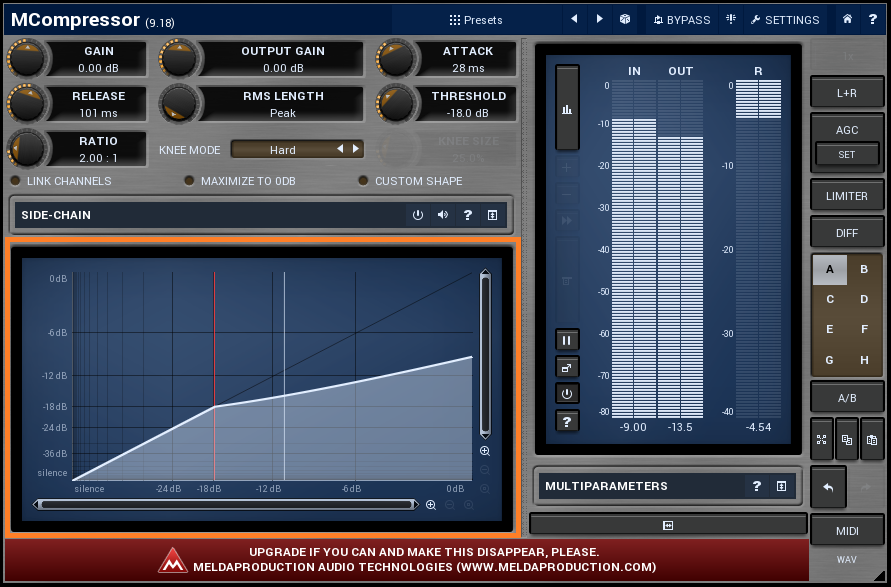Click the graph vertical scrollbar
The height and width of the screenshot is (587, 891).
(x=485, y=355)
